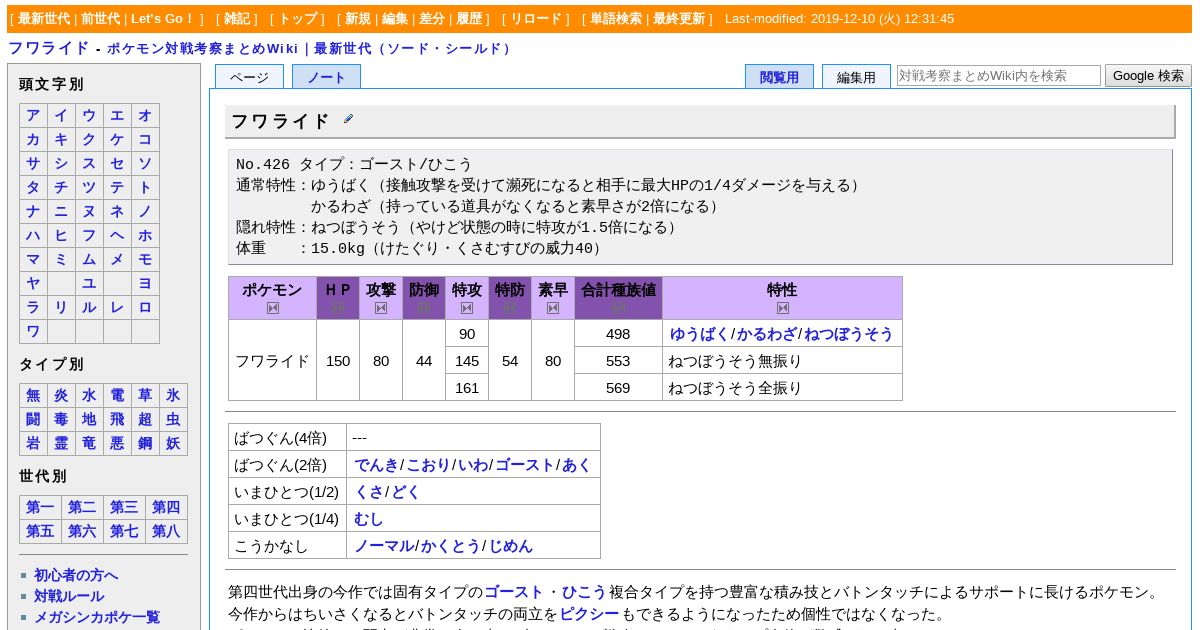Click こおり weakness type link
The height and width of the screenshot is (630, 1200).
428,465
